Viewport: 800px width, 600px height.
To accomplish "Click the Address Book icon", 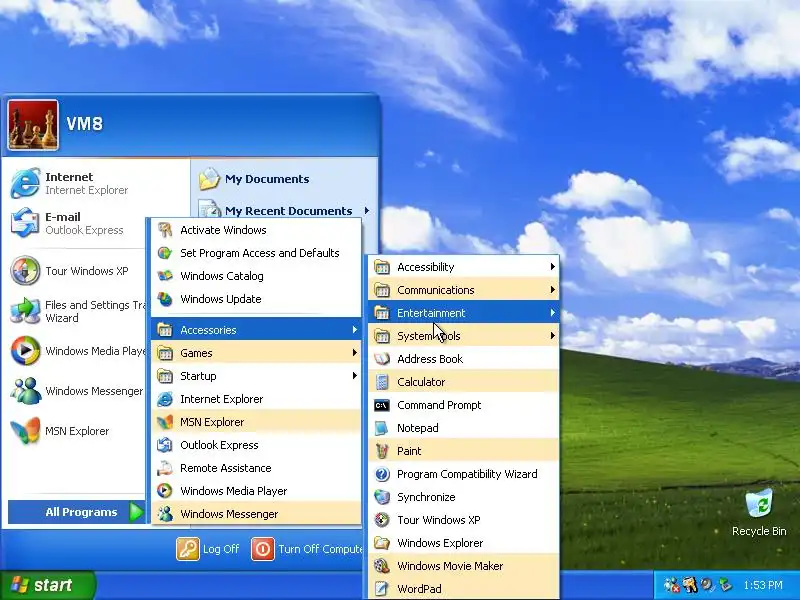I will click(x=382, y=359).
